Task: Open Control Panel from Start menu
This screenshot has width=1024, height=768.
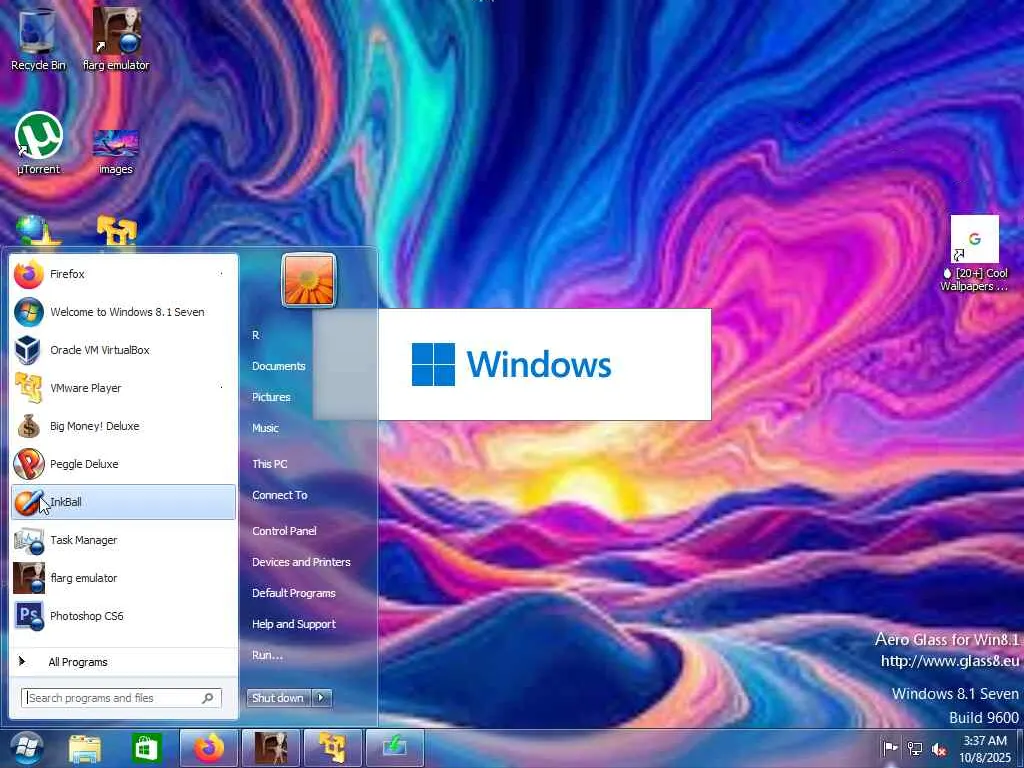Action: click(x=284, y=531)
